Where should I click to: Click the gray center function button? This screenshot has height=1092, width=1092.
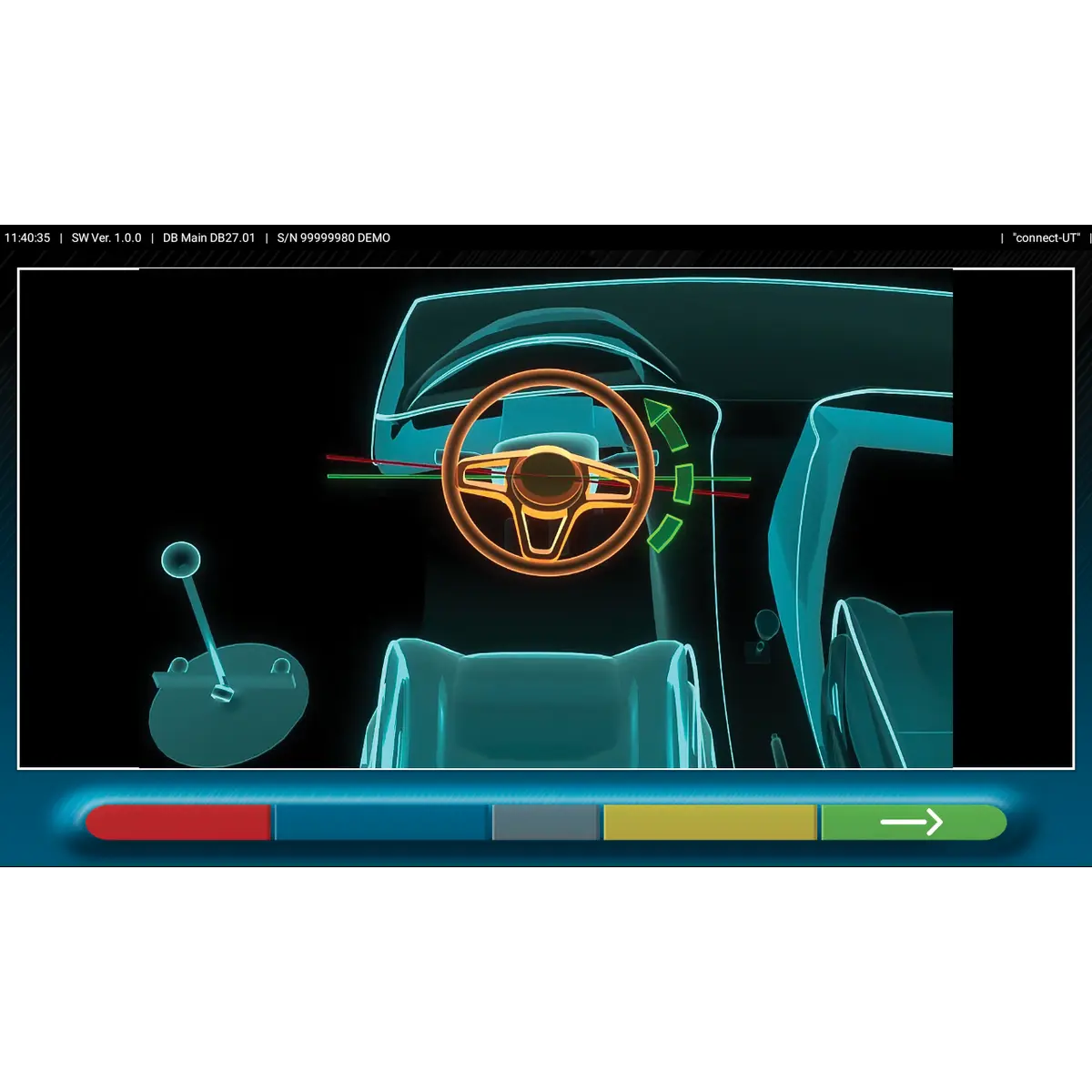[x=546, y=822]
